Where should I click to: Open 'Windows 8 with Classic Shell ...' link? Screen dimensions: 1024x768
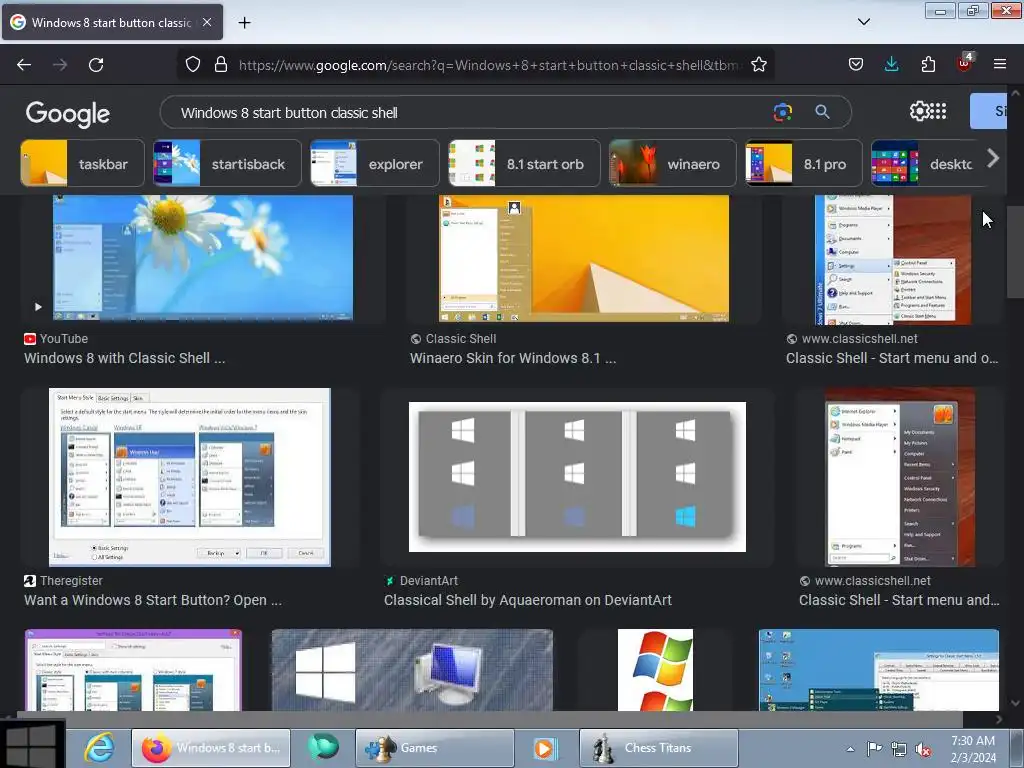tap(125, 358)
